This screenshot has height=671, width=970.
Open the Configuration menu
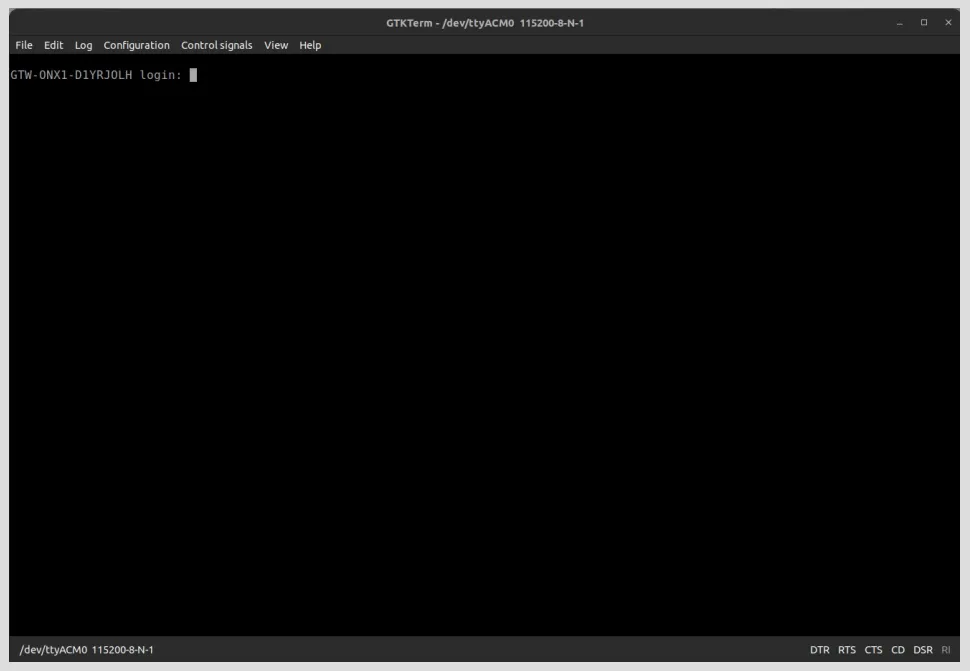pos(136,45)
